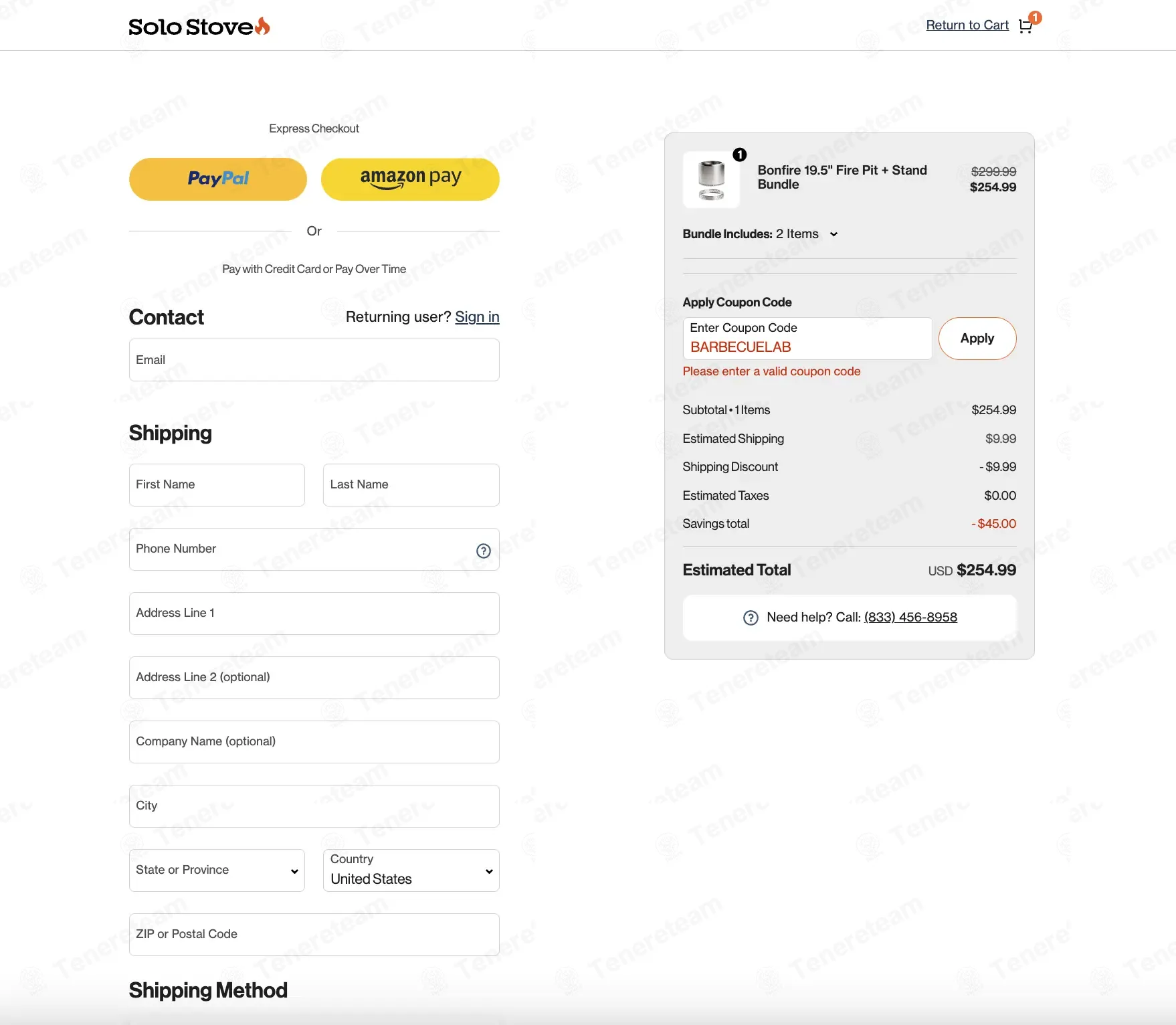Open the Bonfire fire pit product thumbnail
The height and width of the screenshot is (1025, 1176).
(x=711, y=179)
